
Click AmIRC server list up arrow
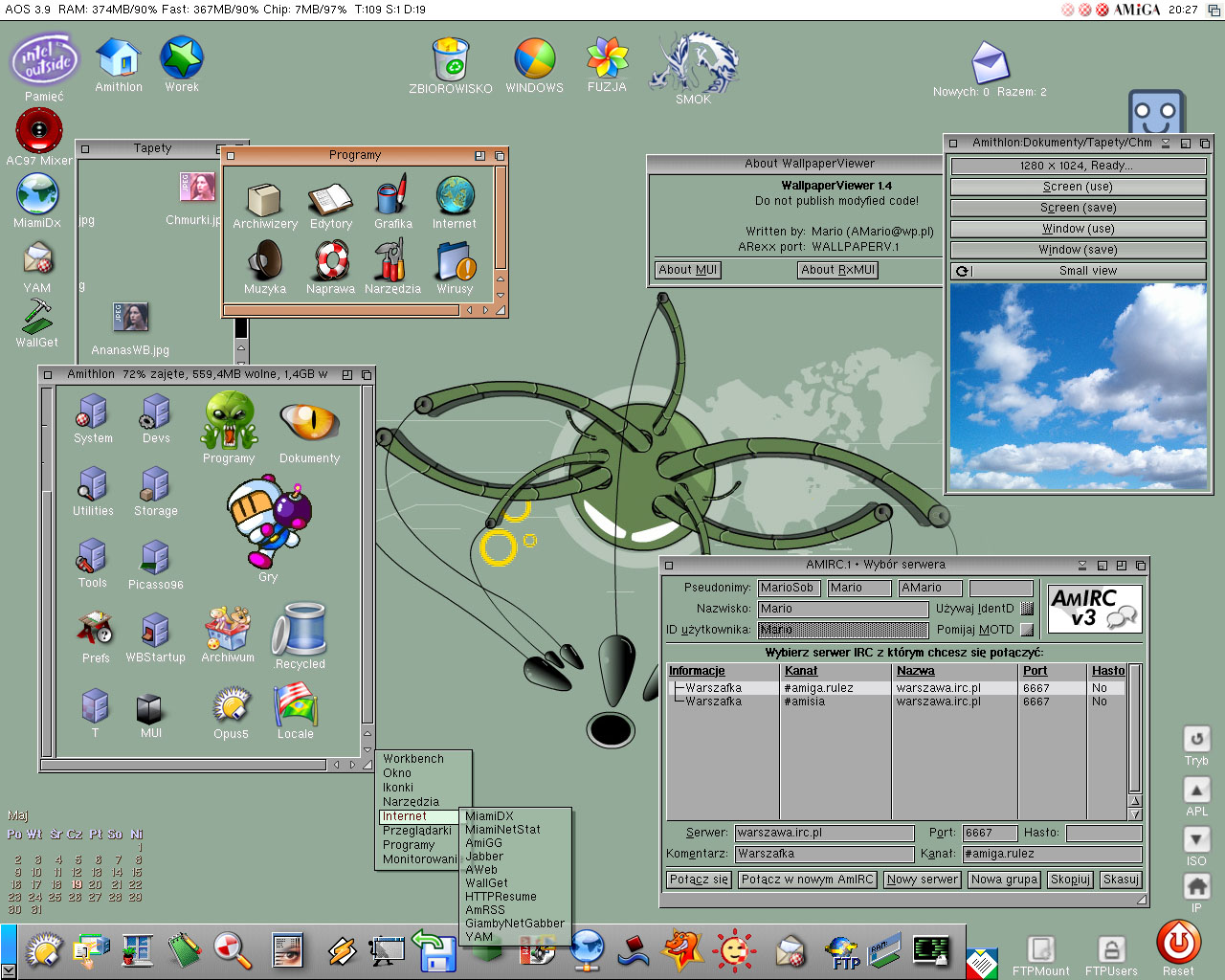point(1135,801)
